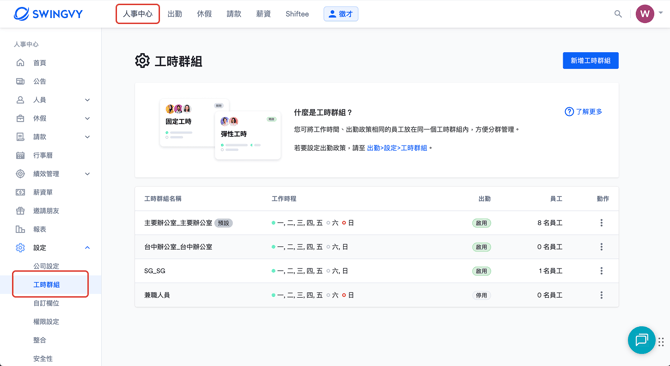Click the 人員 person icon
This screenshot has height=366, width=670.
click(x=20, y=100)
